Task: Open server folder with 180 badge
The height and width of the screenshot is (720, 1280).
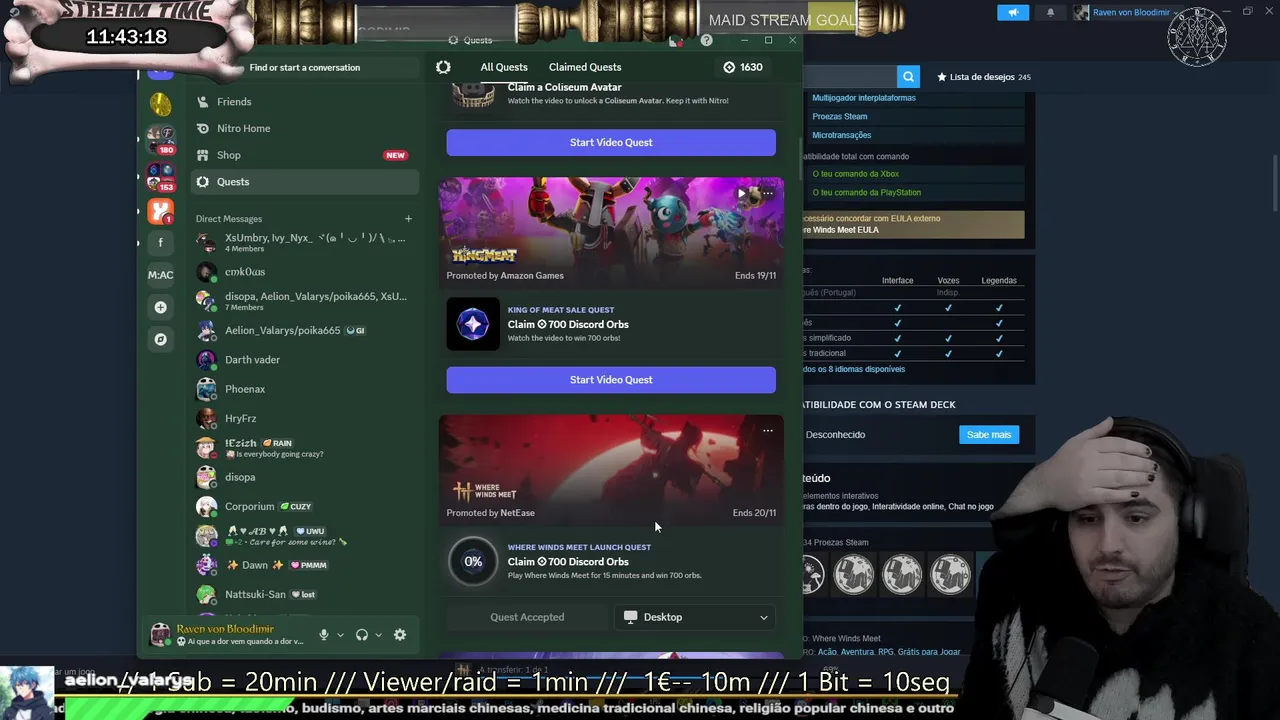Action: click(x=160, y=140)
